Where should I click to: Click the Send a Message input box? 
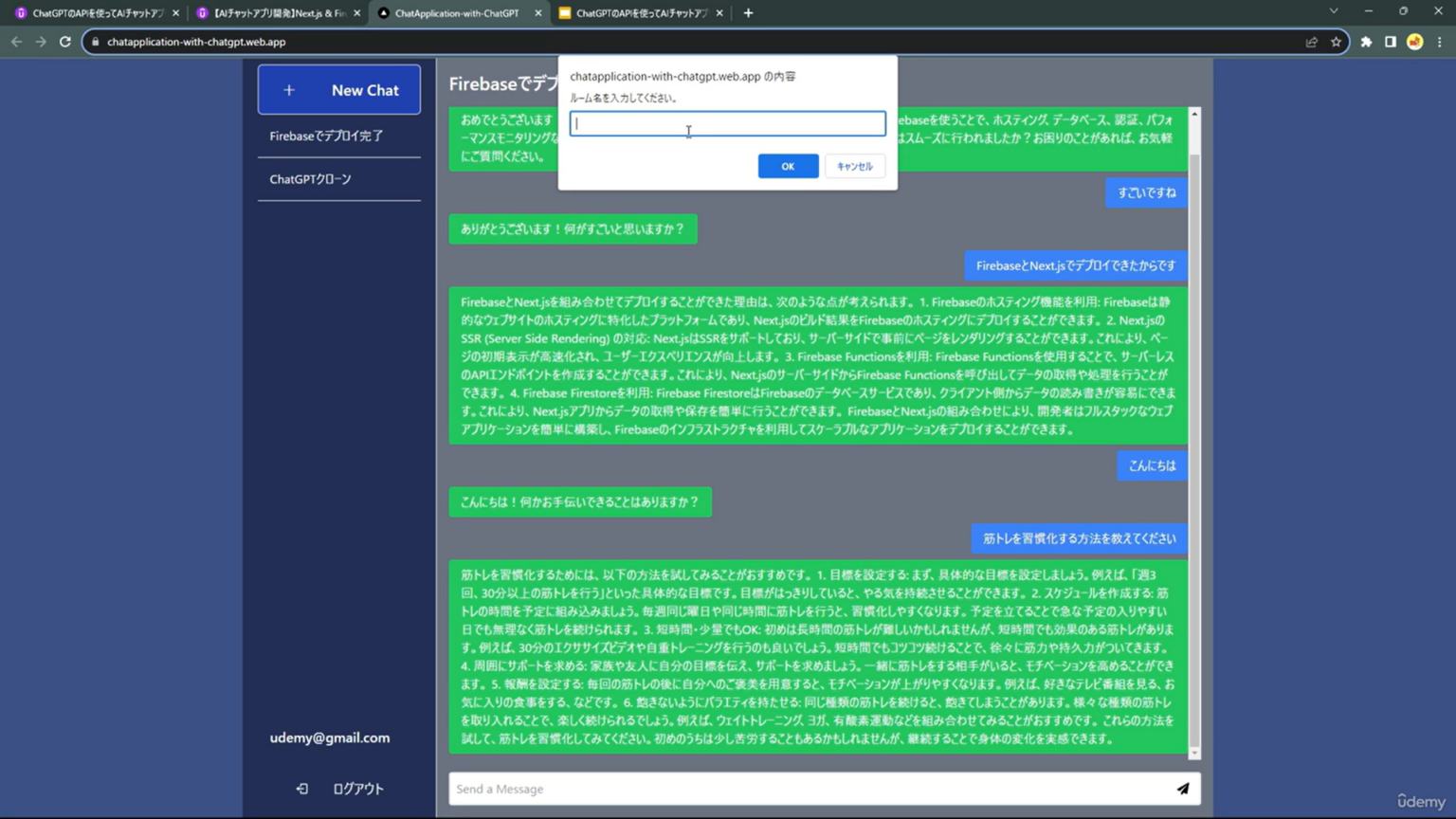[806, 789]
